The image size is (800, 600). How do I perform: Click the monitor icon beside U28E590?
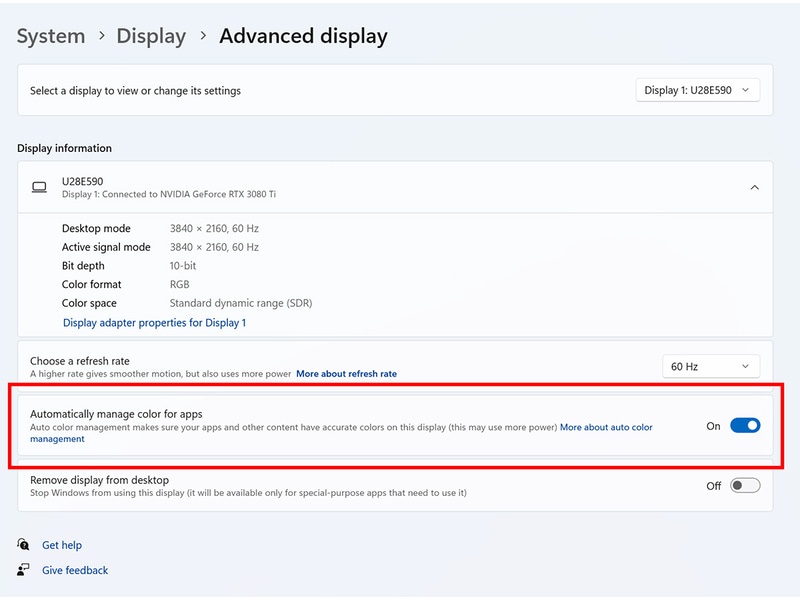(39, 187)
